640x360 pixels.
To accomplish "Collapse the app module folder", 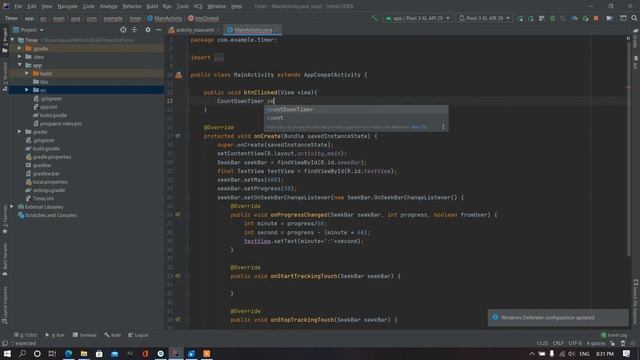I will pyautogui.click(x=20, y=65).
